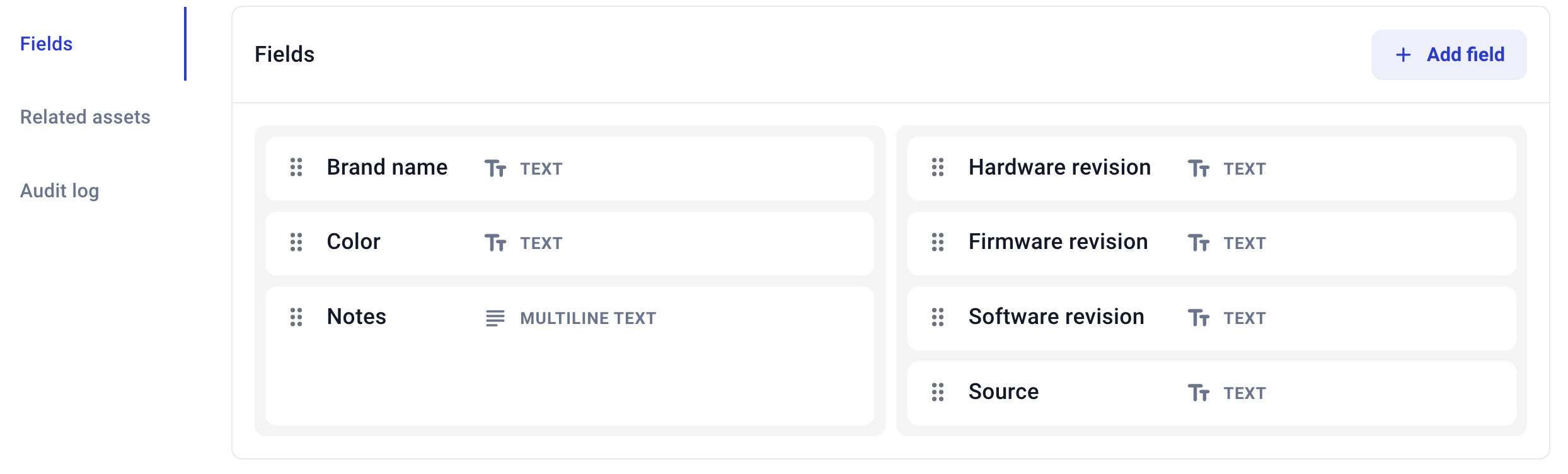Image resolution: width=1568 pixels, height=474 pixels.
Task: Click the drag handle for Software revision
Action: click(938, 317)
